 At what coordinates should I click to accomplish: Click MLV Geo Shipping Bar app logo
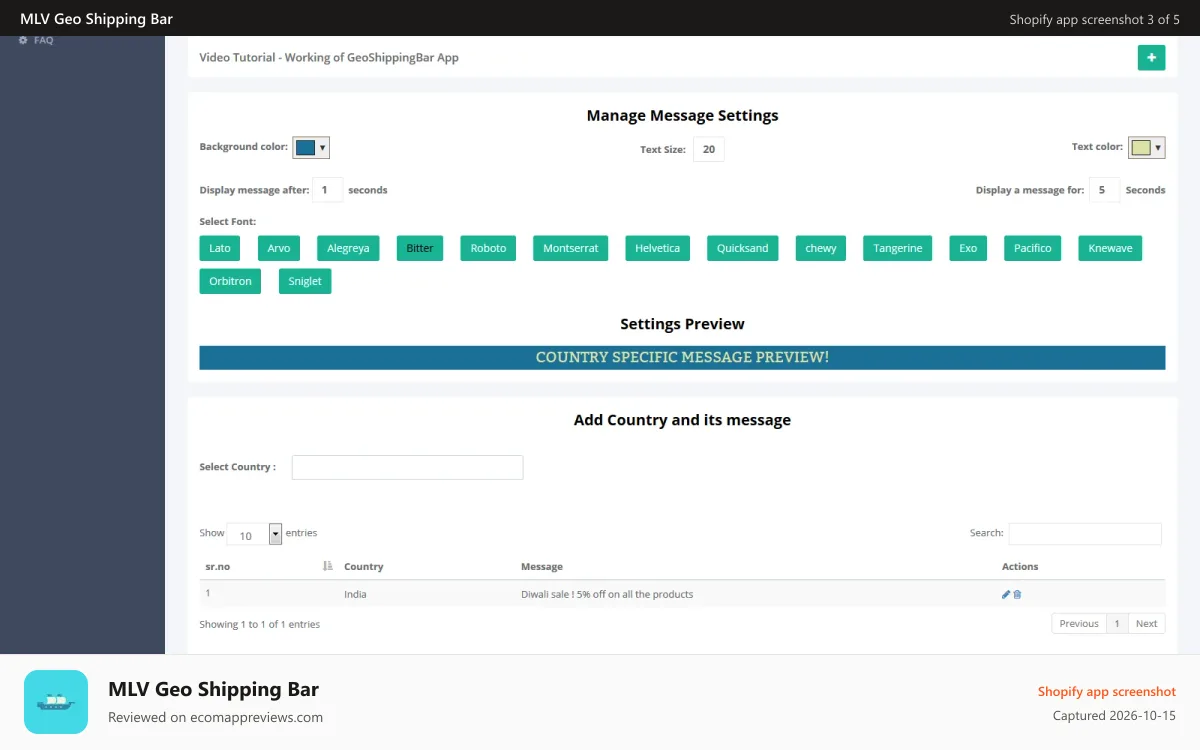pos(56,702)
